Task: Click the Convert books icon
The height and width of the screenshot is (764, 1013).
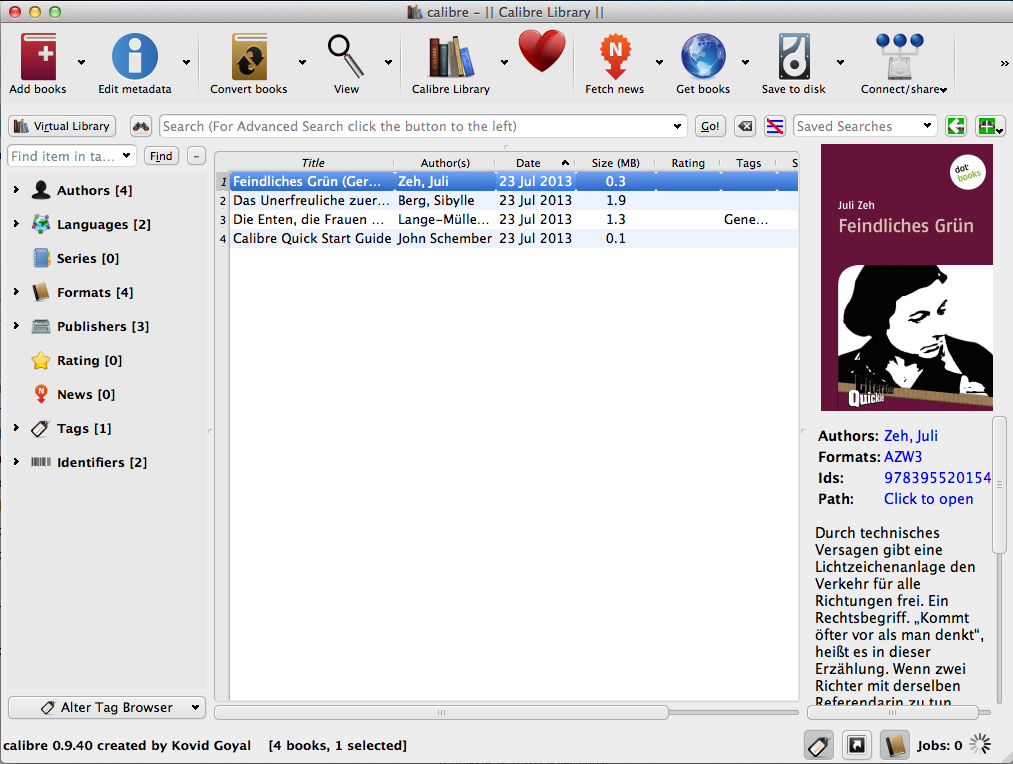Action: 248,57
